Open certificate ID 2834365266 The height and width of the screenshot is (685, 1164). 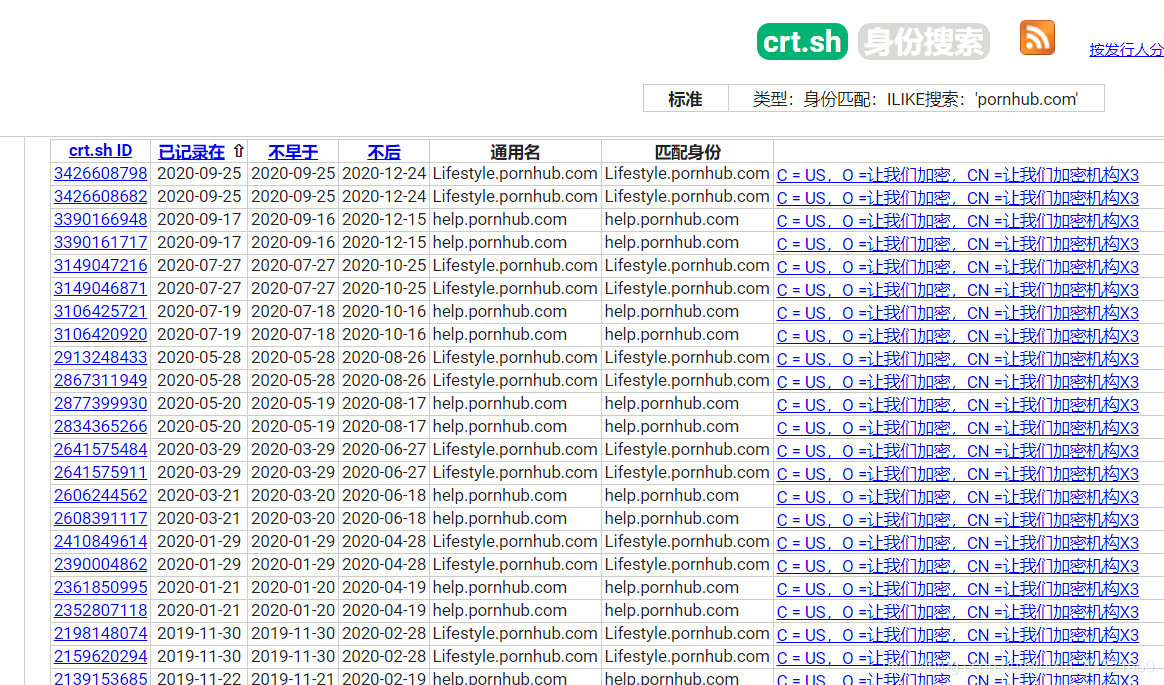pos(100,427)
